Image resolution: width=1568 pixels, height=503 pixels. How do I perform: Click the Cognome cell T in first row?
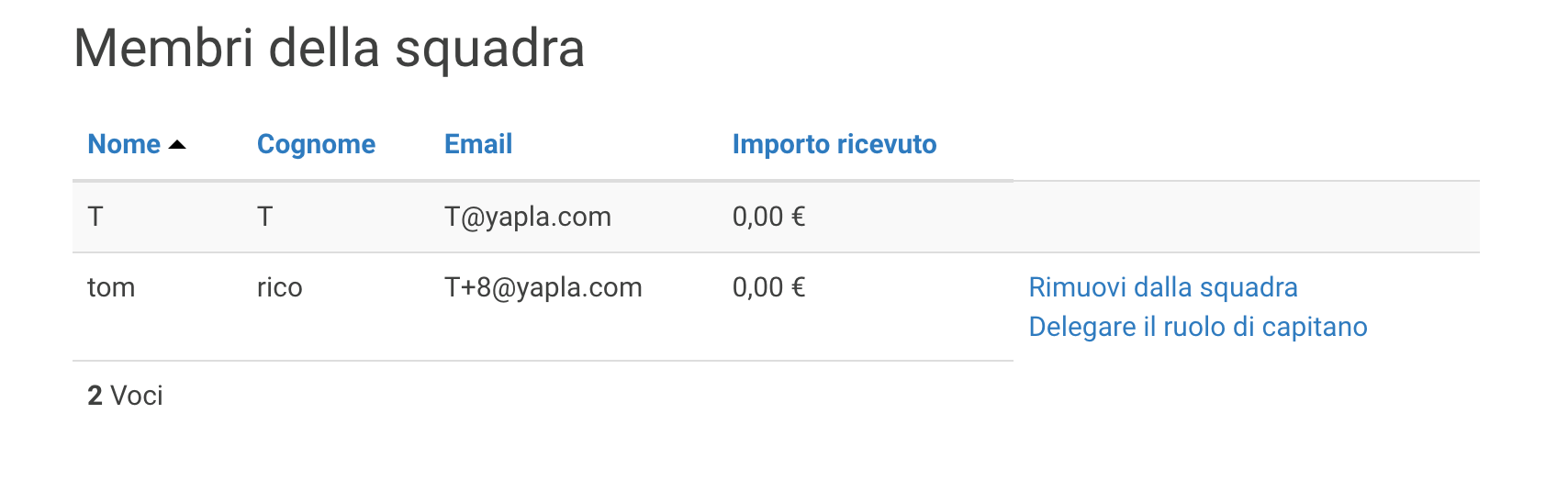264,217
